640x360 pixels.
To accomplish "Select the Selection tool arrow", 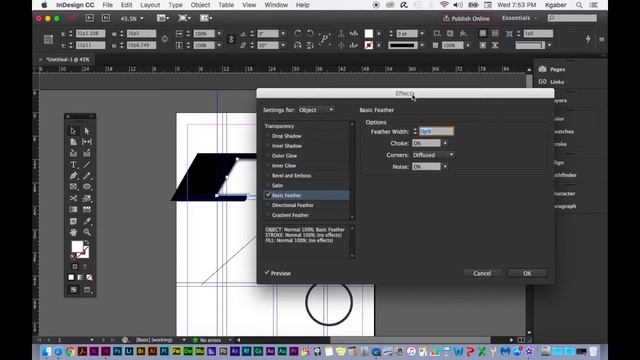I will pos(73,131).
